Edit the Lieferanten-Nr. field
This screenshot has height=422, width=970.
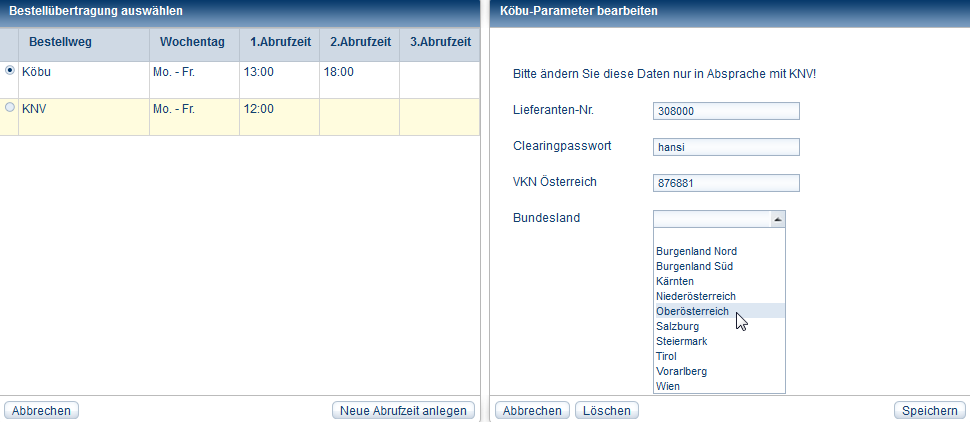(726, 111)
